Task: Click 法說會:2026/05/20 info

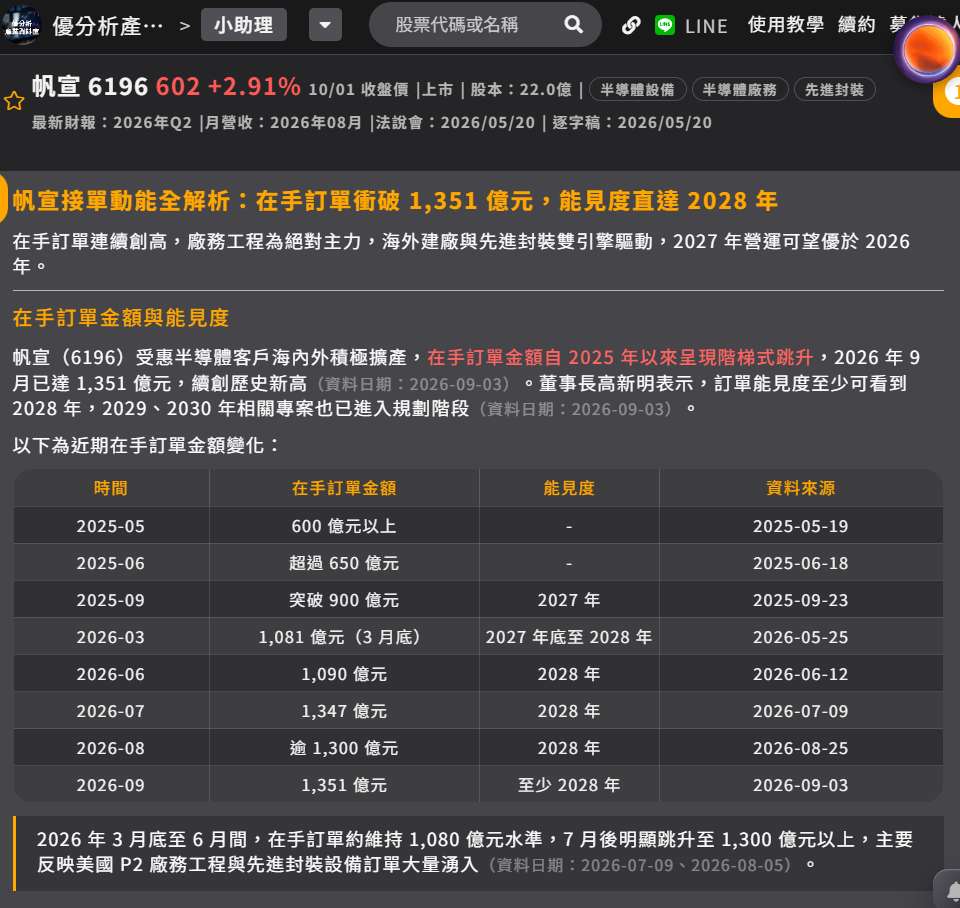Action: click(x=456, y=122)
